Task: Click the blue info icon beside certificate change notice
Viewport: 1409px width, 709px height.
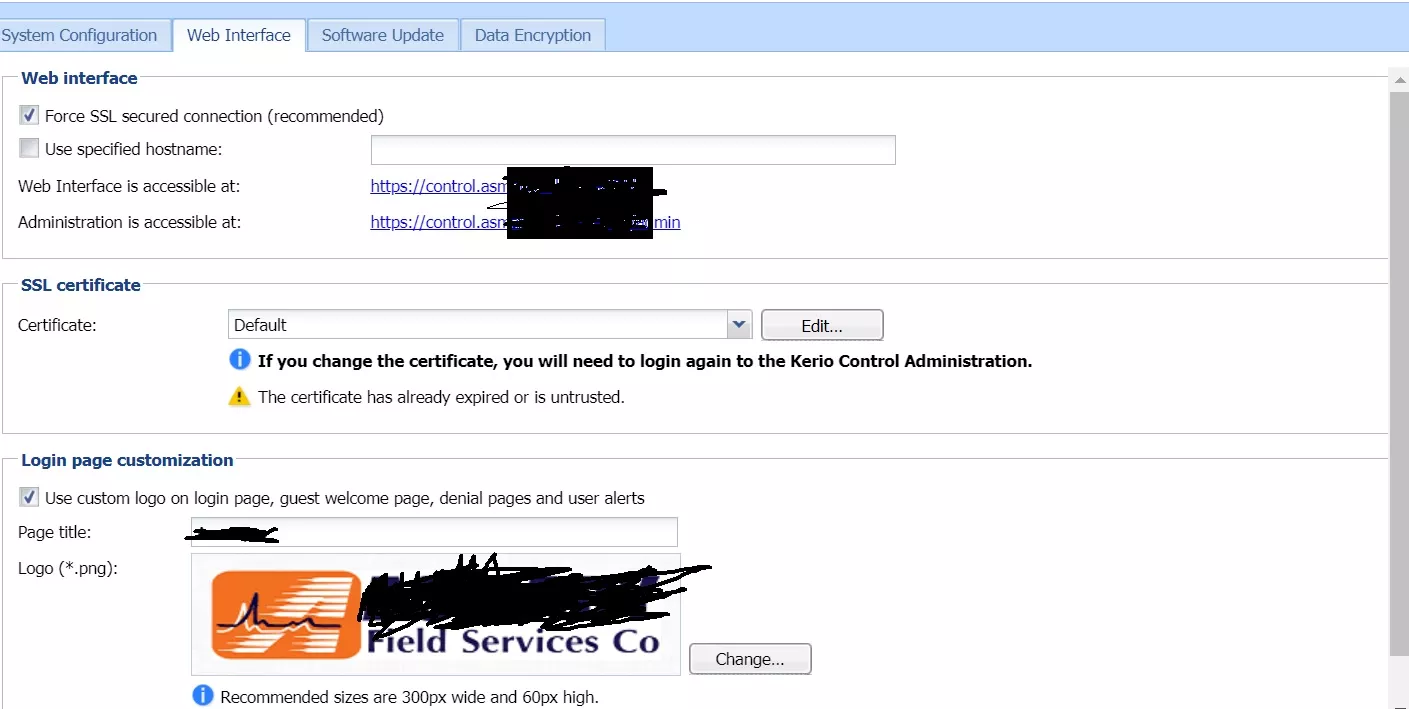Action: tap(239, 360)
